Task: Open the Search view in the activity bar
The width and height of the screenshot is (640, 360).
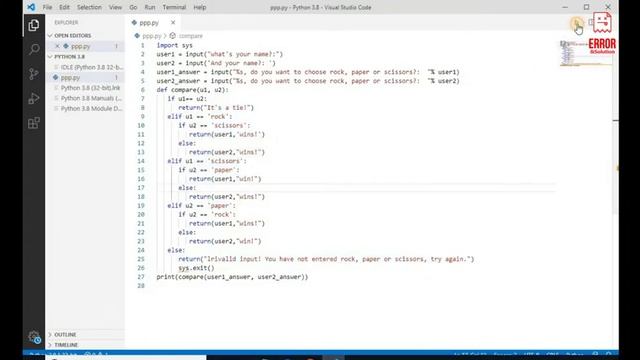Action: pyautogui.click(x=34, y=49)
